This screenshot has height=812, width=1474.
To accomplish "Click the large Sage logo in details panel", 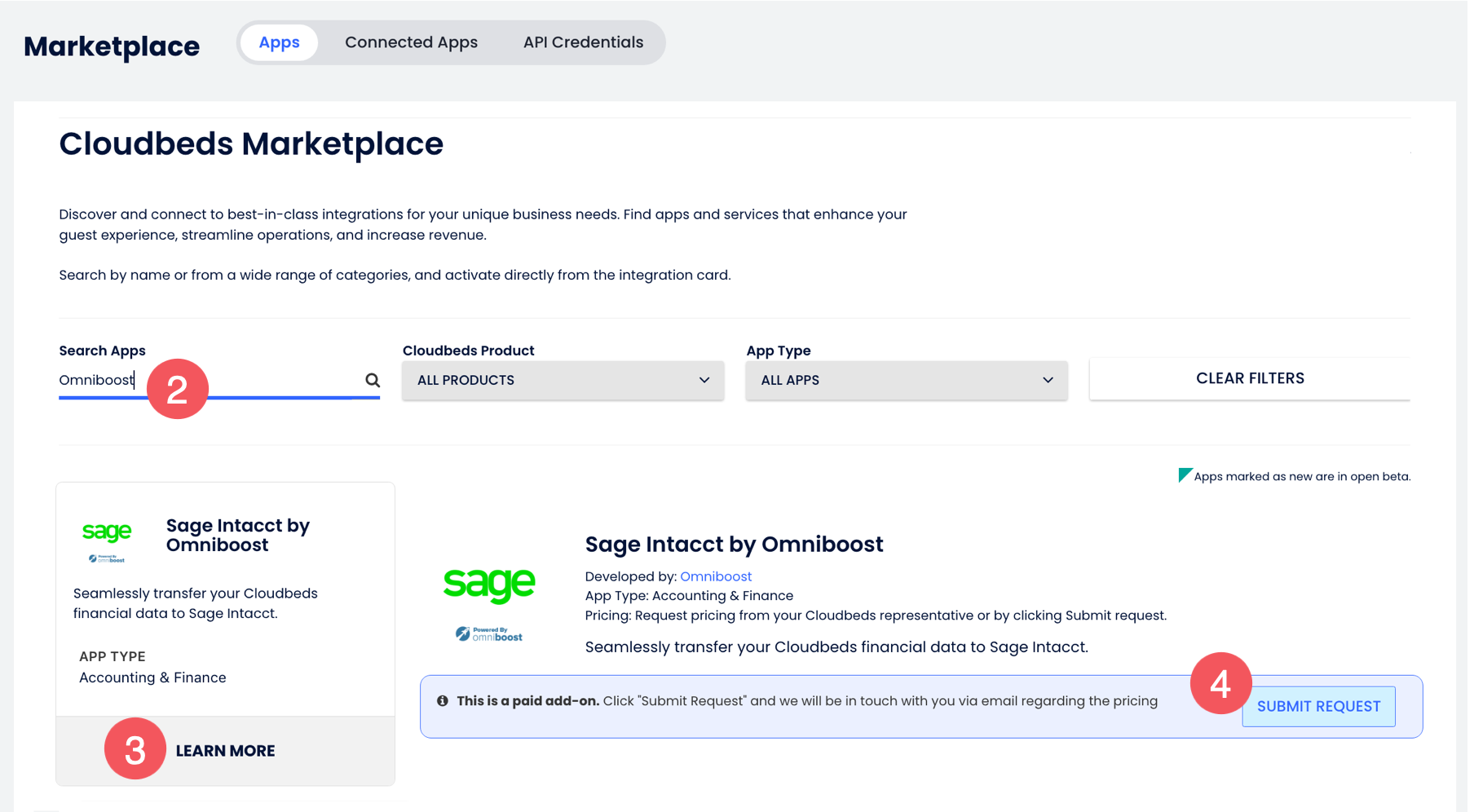I will click(489, 584).
